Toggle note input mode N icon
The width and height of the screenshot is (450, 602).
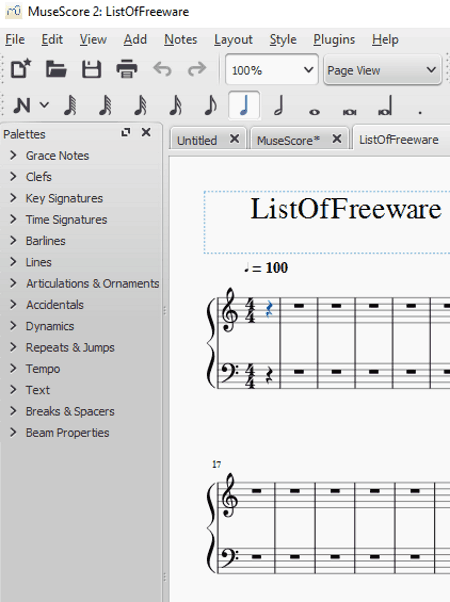(x=22, y=105)
